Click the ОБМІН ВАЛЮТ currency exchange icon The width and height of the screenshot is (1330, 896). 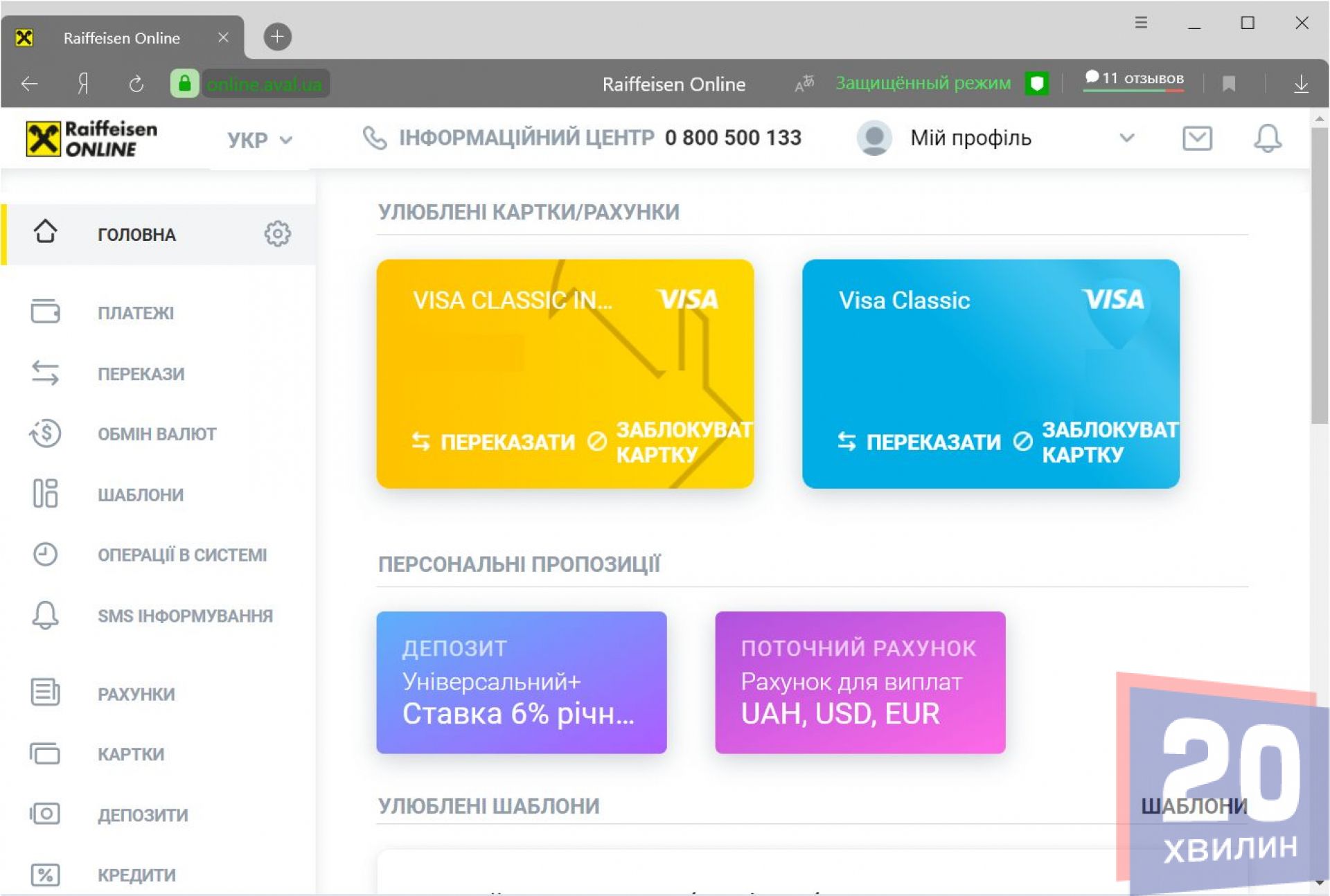pos(46,434)
